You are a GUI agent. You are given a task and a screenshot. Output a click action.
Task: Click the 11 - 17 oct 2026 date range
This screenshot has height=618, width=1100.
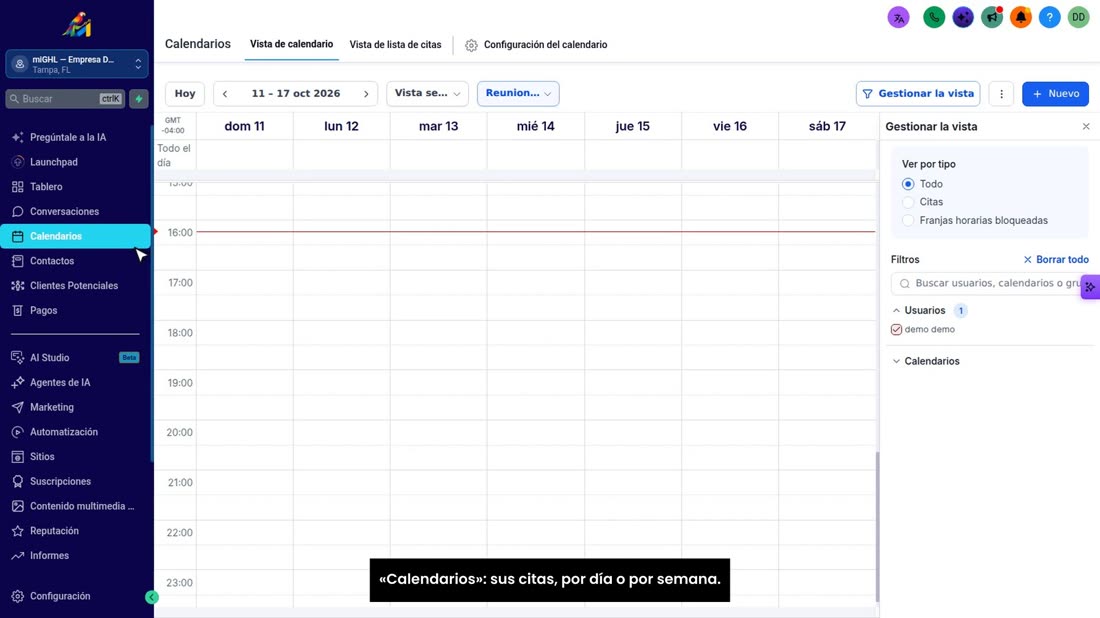295,94
